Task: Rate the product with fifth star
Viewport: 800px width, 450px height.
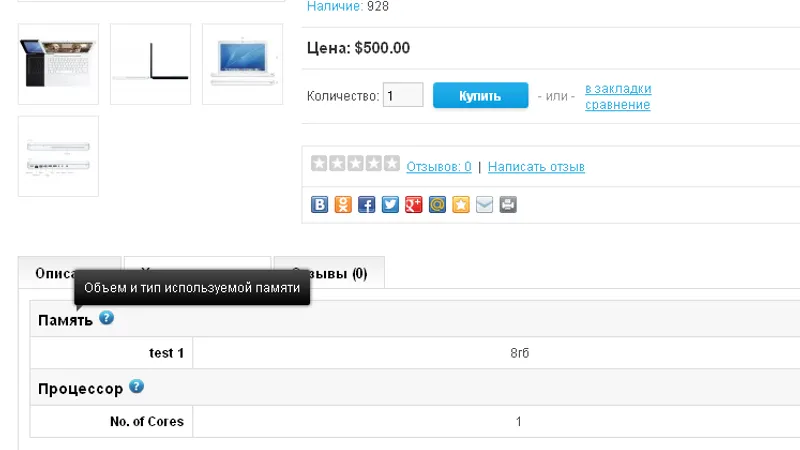Action: point(392,163)
